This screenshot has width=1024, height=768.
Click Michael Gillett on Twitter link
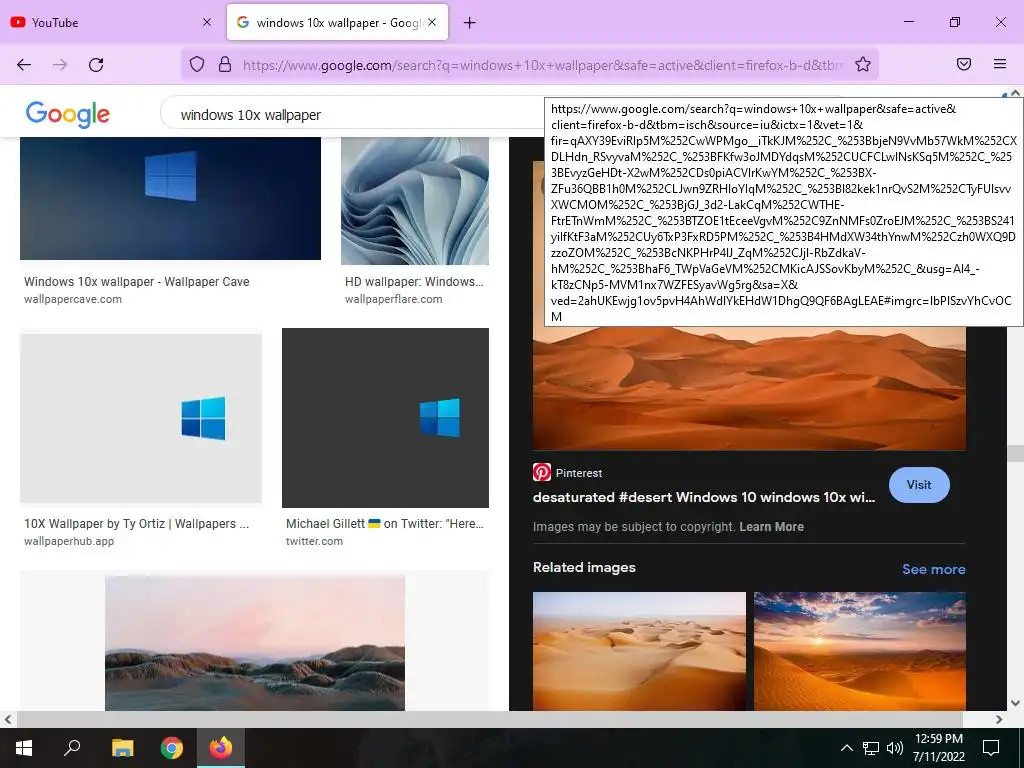coord(385,524)
